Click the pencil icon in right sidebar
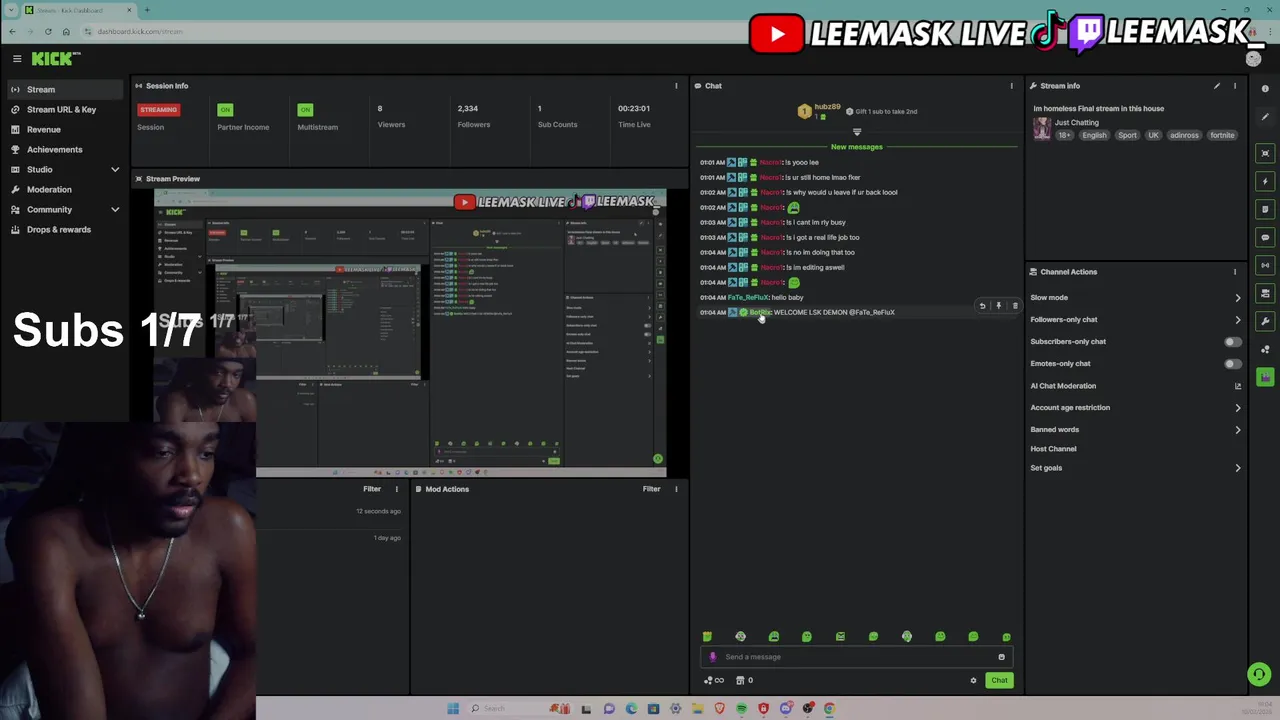This screenshot has width=1280, height=720. [1265, 117]
